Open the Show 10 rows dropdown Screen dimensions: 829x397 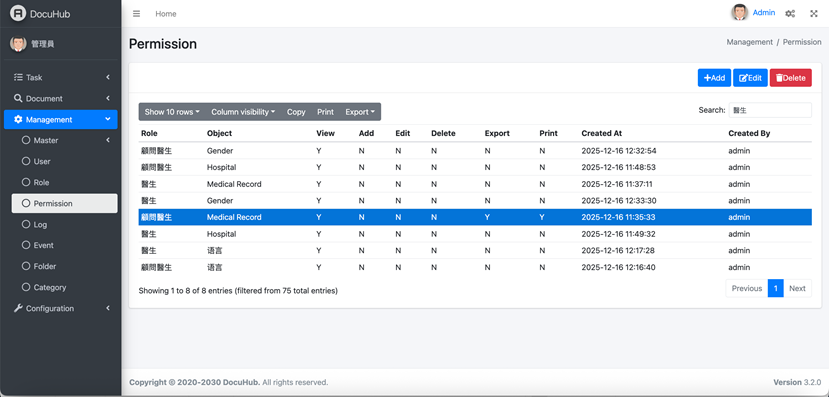pyautogui.click(x=172, y=112)
